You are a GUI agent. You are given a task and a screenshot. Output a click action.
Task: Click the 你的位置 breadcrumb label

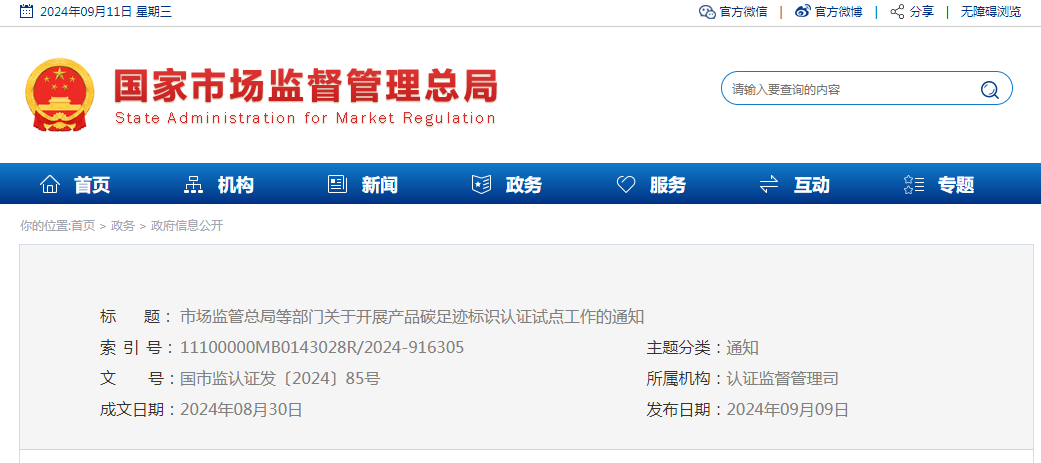click(45, 226)
